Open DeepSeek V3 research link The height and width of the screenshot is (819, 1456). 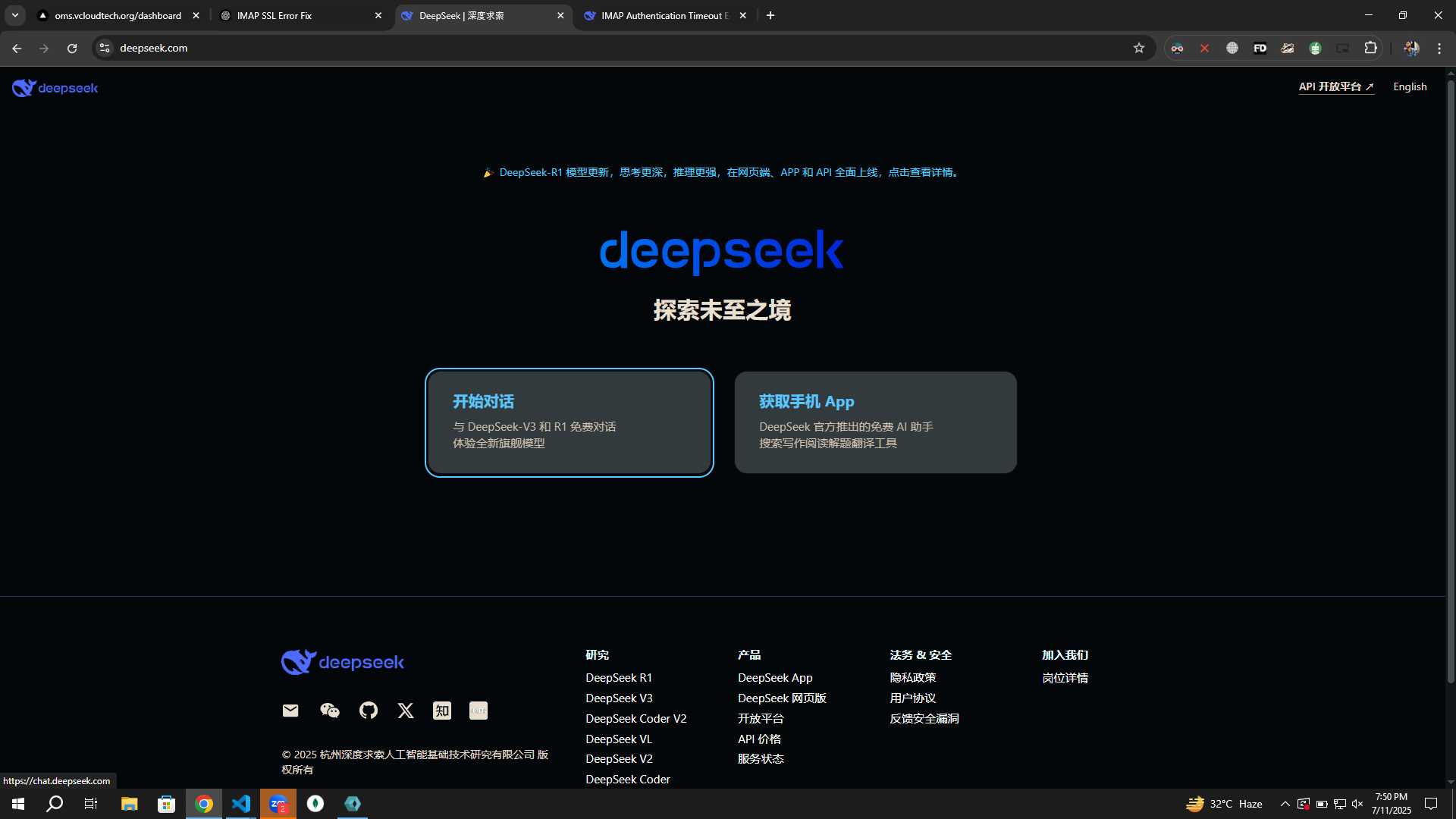[619, 698]
